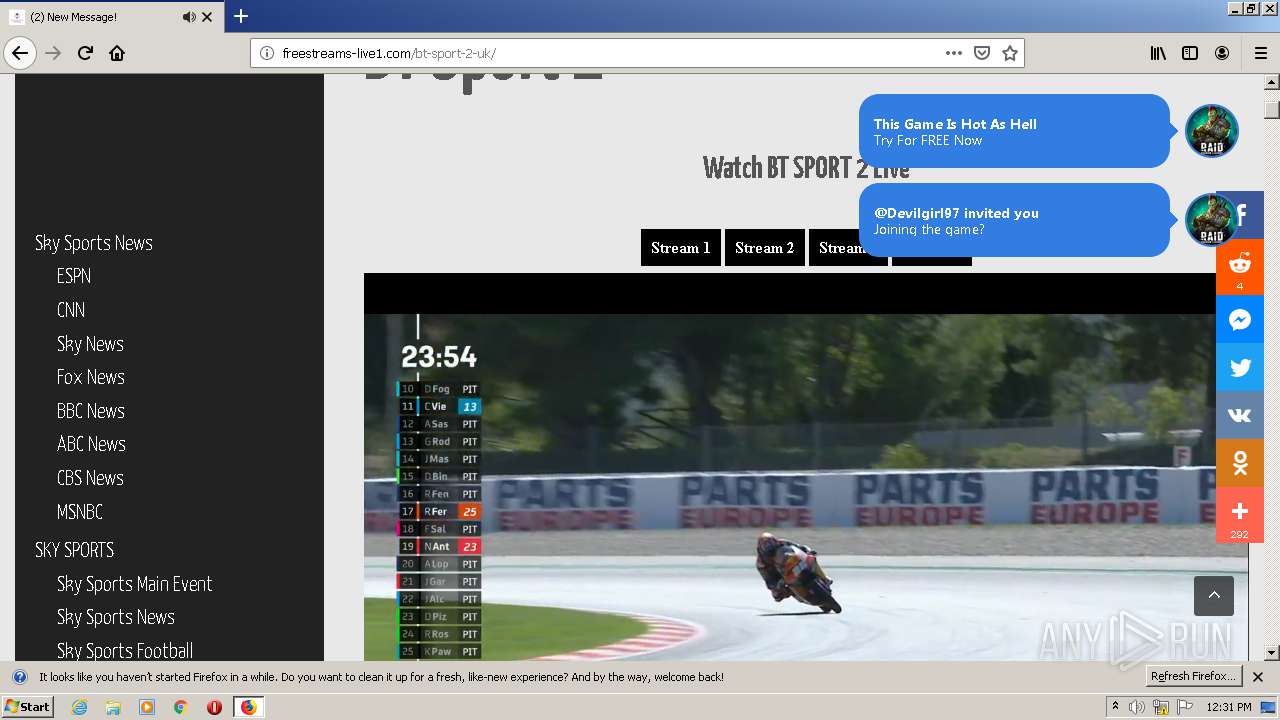1280x720 pixels.
Task: Select Stream 2
Action: click(764, 248)
